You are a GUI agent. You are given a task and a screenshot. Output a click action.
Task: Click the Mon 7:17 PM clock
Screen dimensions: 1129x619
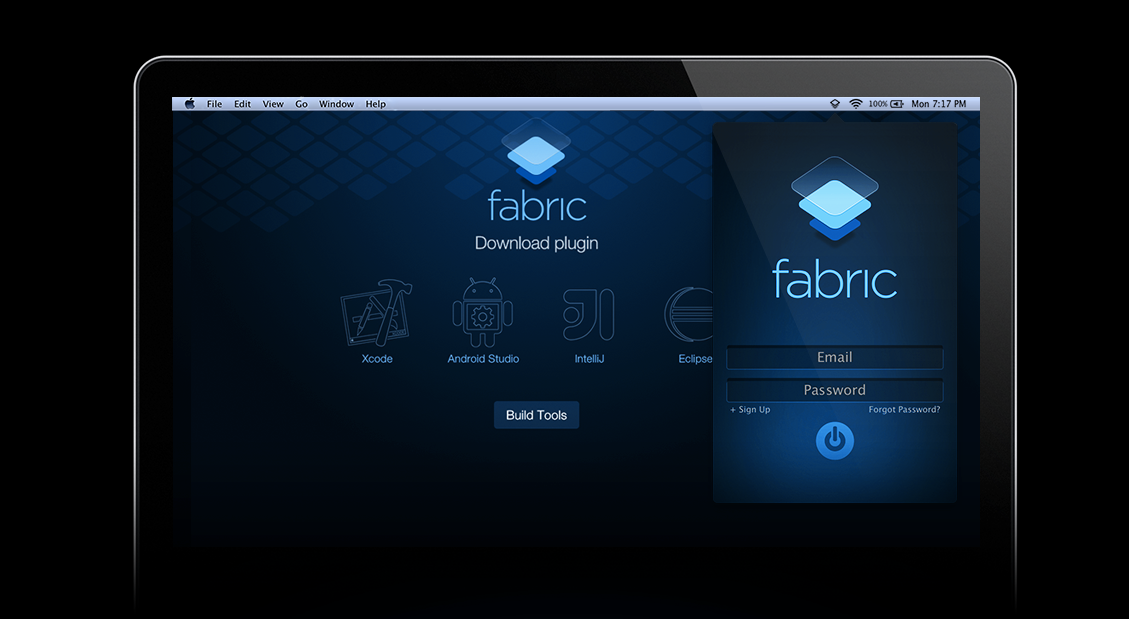coord(939,104)
